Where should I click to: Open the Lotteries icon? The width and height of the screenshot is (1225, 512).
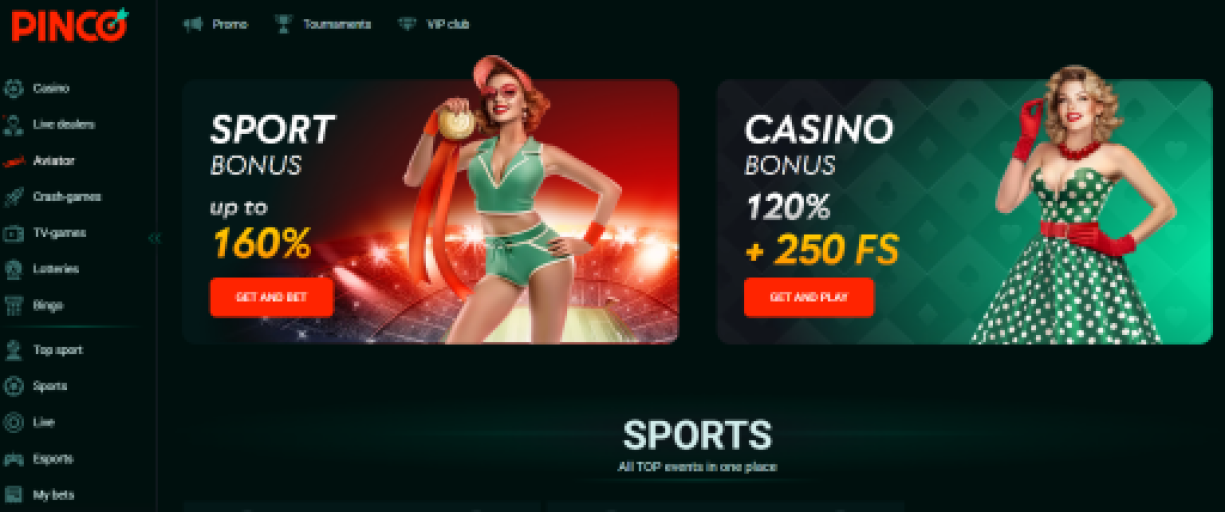pos(13,269)
